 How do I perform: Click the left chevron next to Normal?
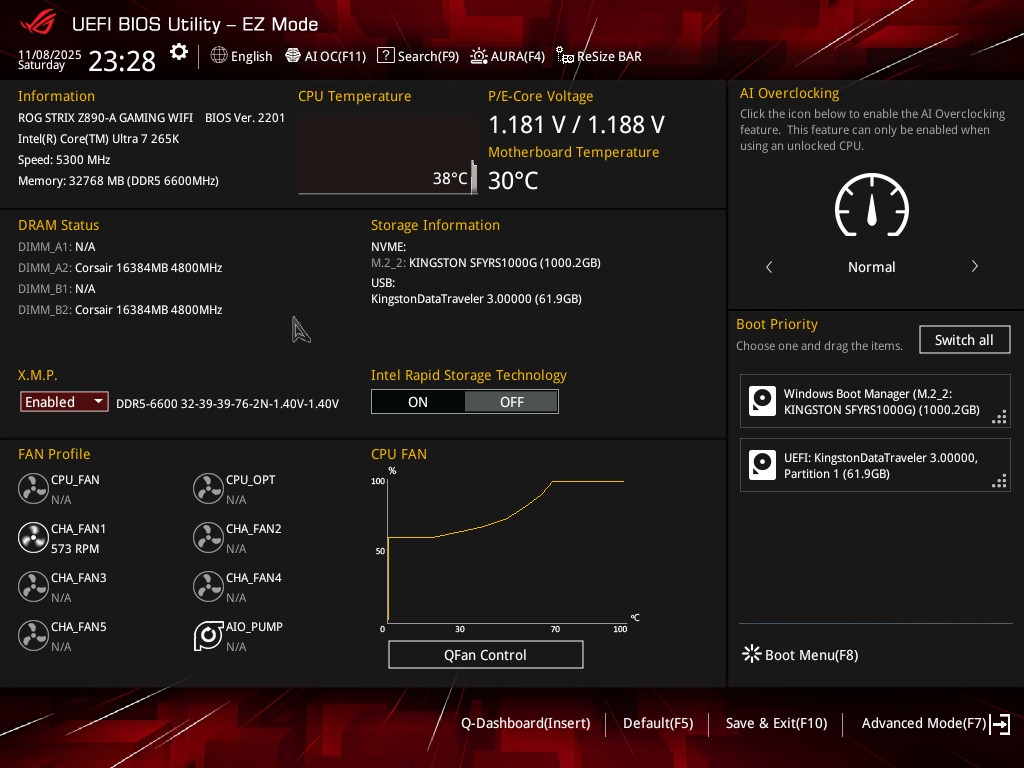(769, 267)
